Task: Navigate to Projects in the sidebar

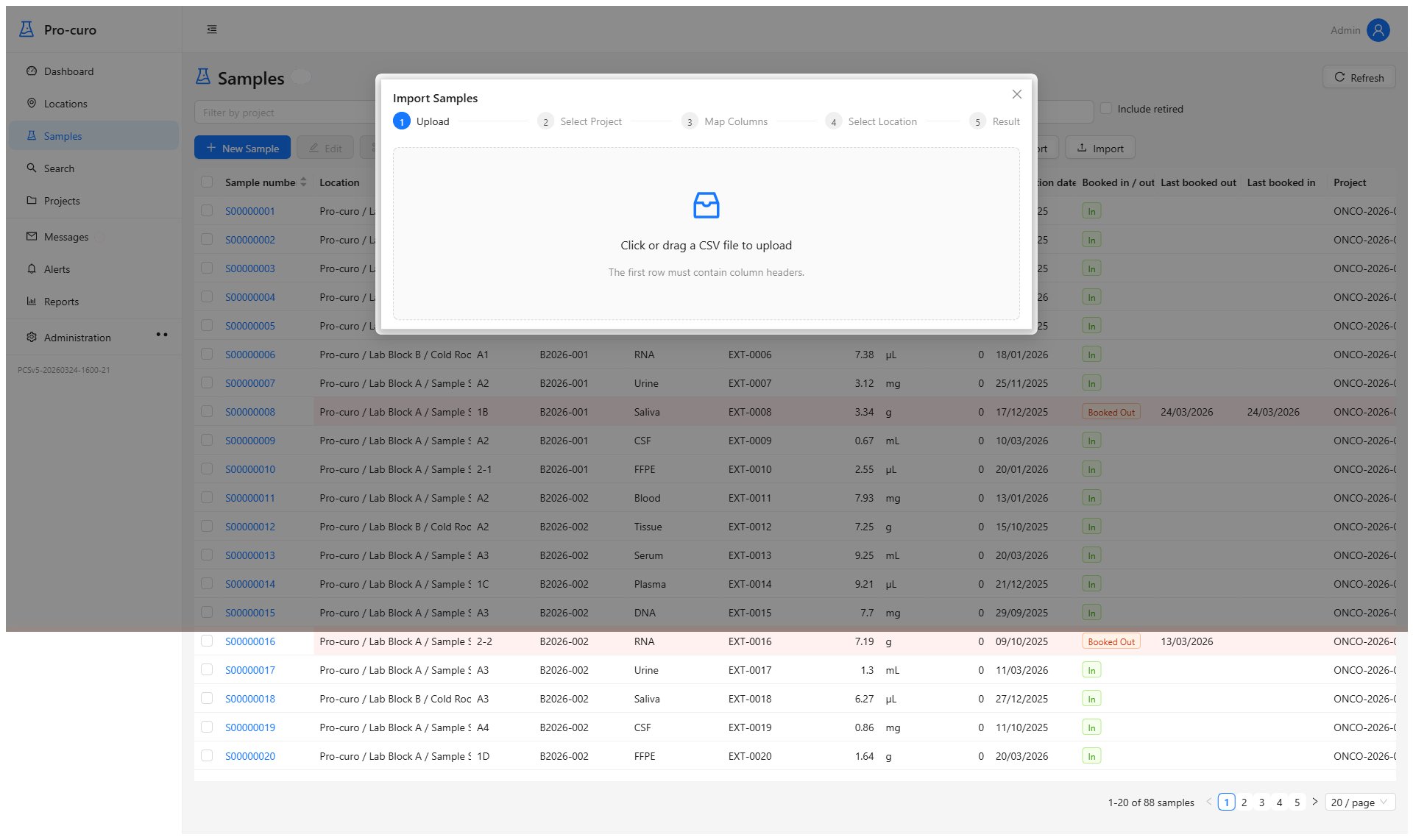Action: [62, 200]
